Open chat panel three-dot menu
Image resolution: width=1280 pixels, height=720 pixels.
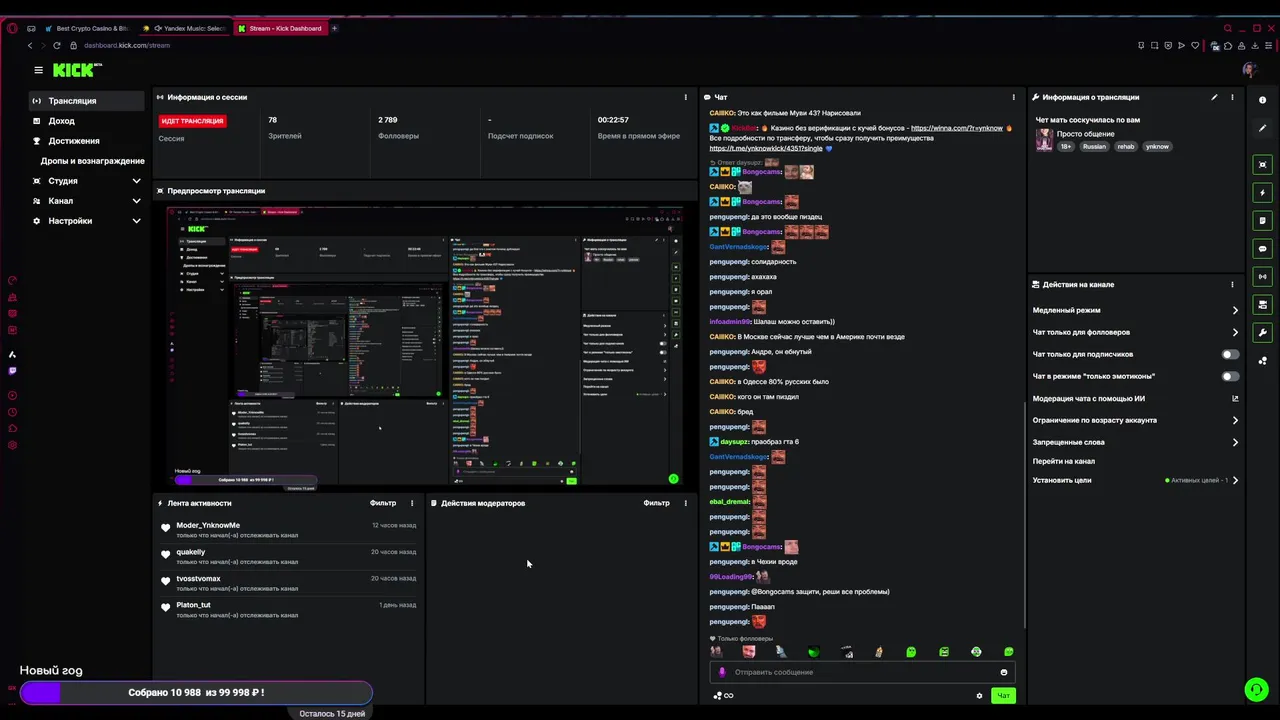tap(1013, 97)
